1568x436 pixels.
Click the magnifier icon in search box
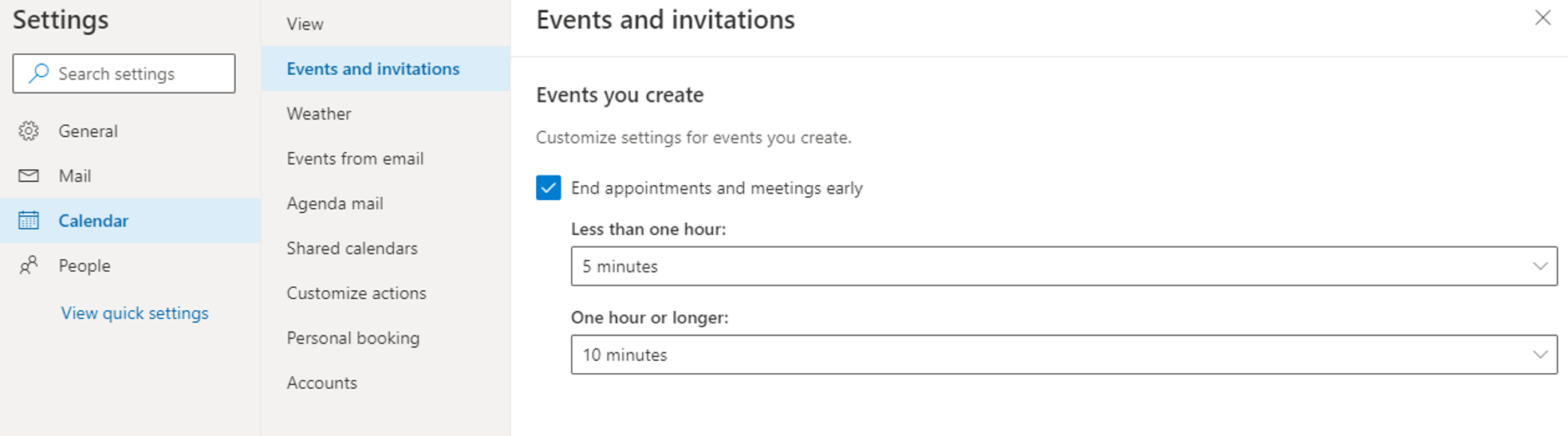(x=38, y=73)
